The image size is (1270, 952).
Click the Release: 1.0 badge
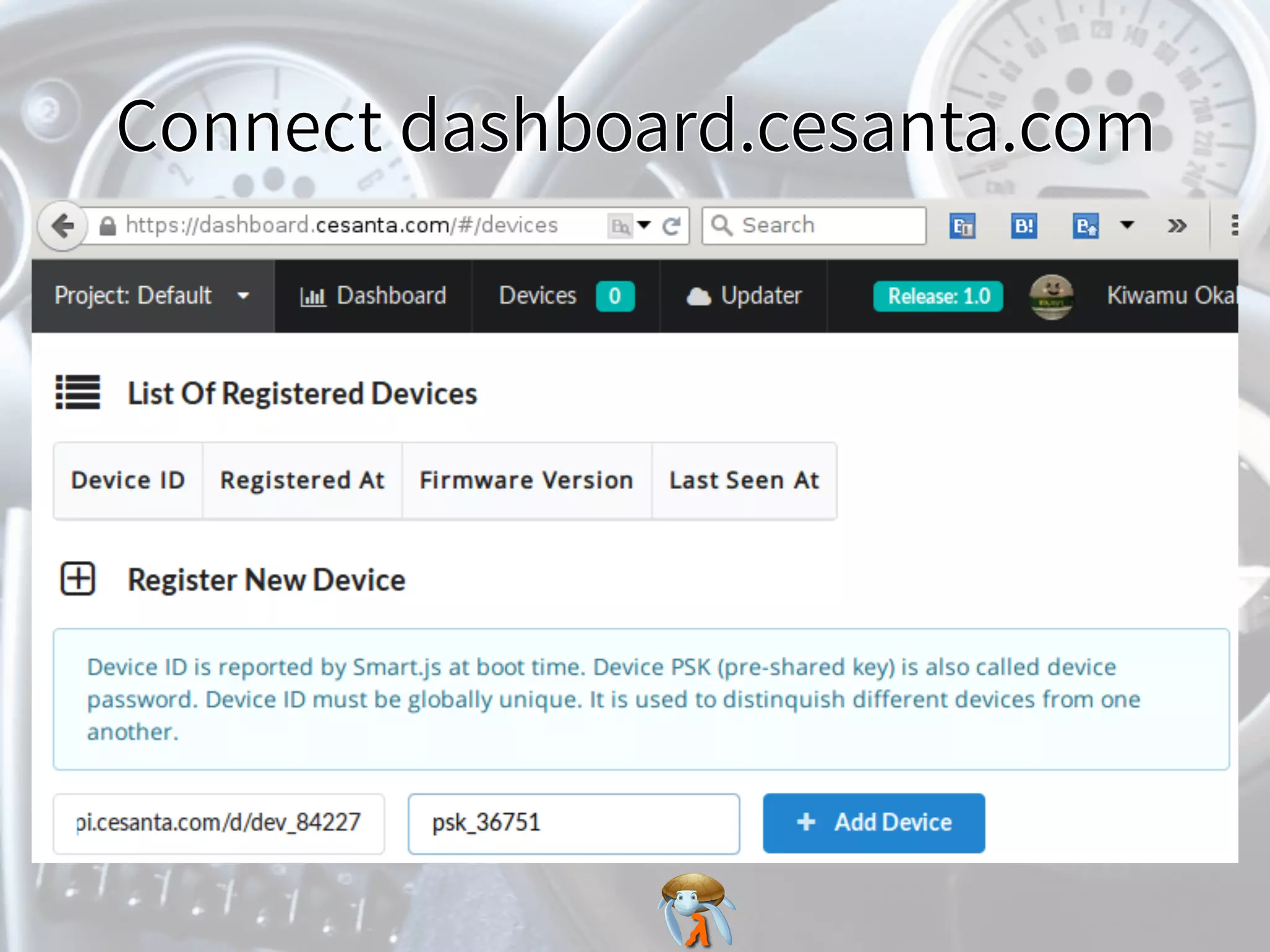[938, 296]
